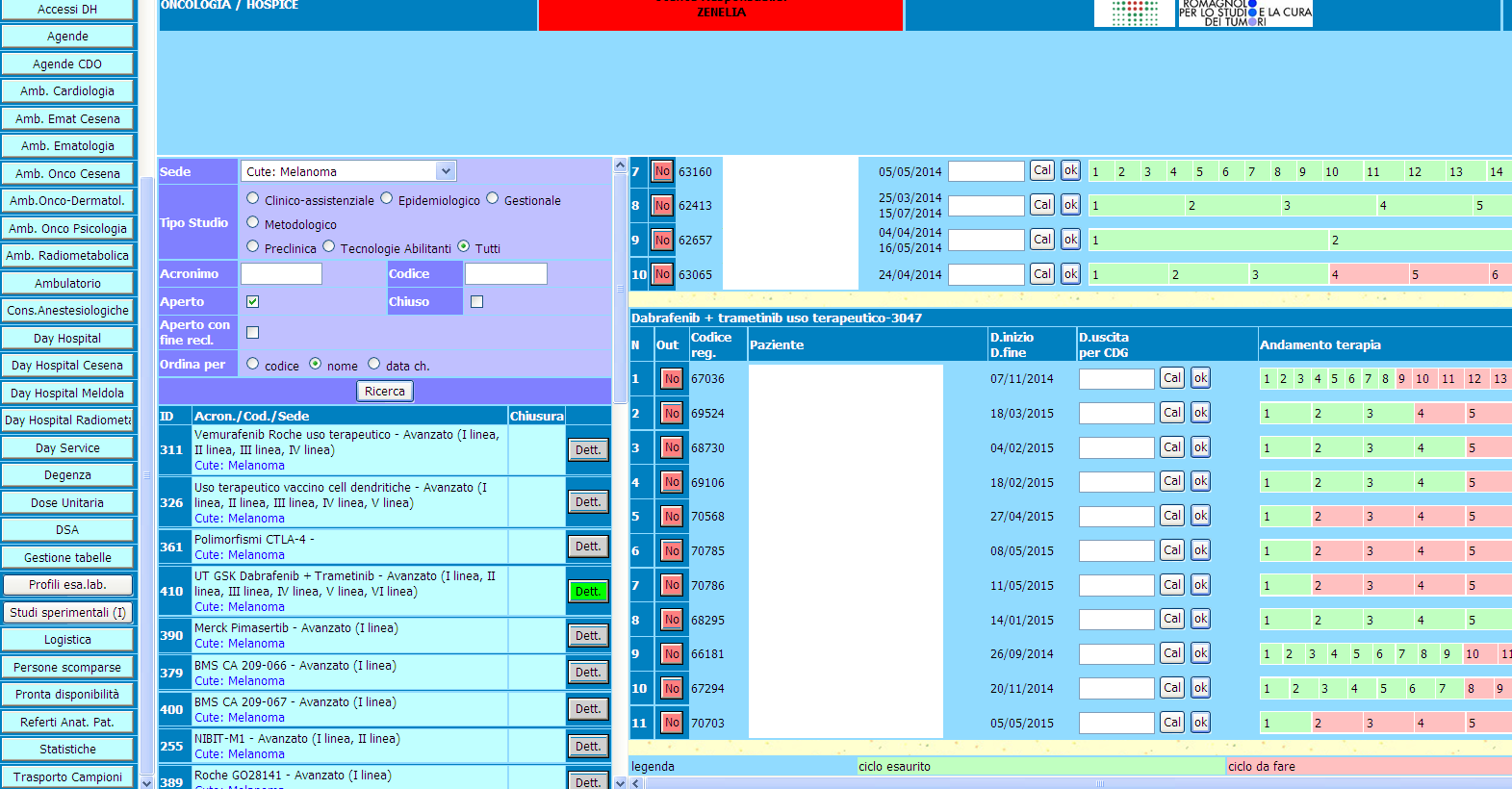The height and width of the screenshot is (789, 1512).
Task: Click the Codice input field
Action: coord(506,273)
